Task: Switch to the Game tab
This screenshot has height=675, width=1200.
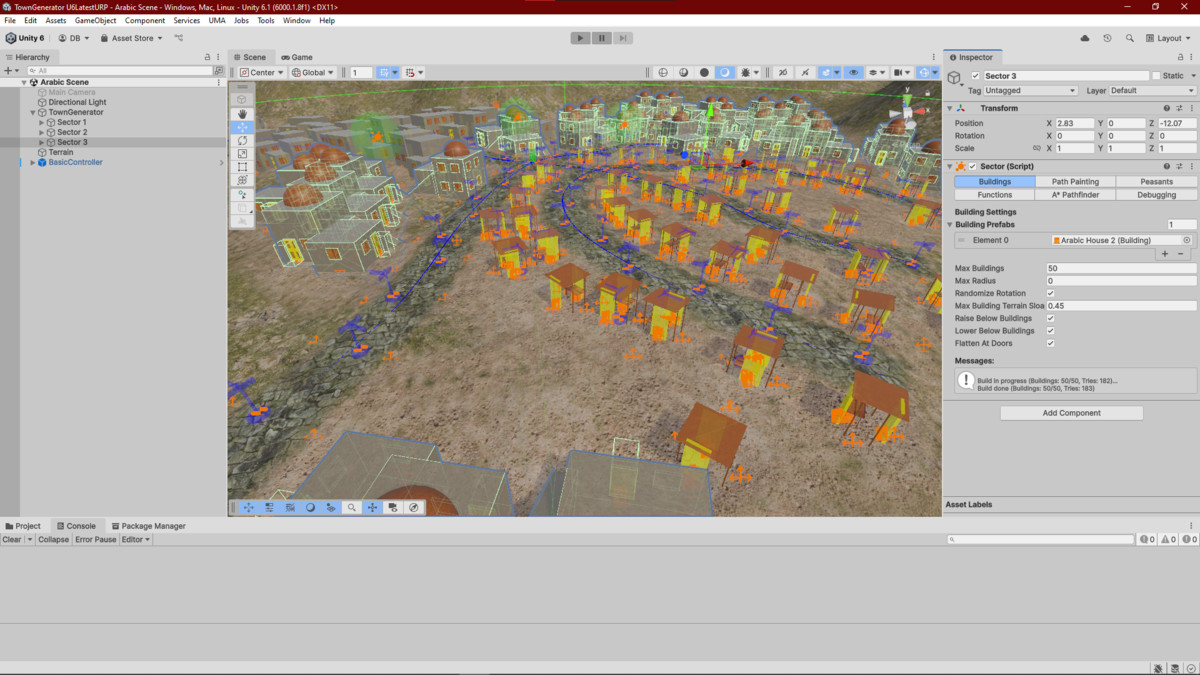Action: click(x=297, y=57)
